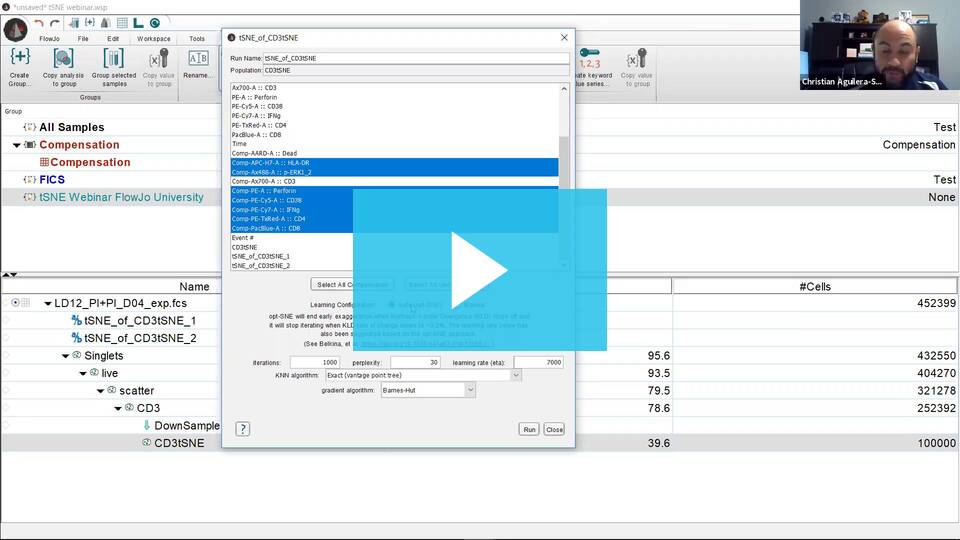Click the parameter list vertical scrollbar thumb

tap(563, 163)
